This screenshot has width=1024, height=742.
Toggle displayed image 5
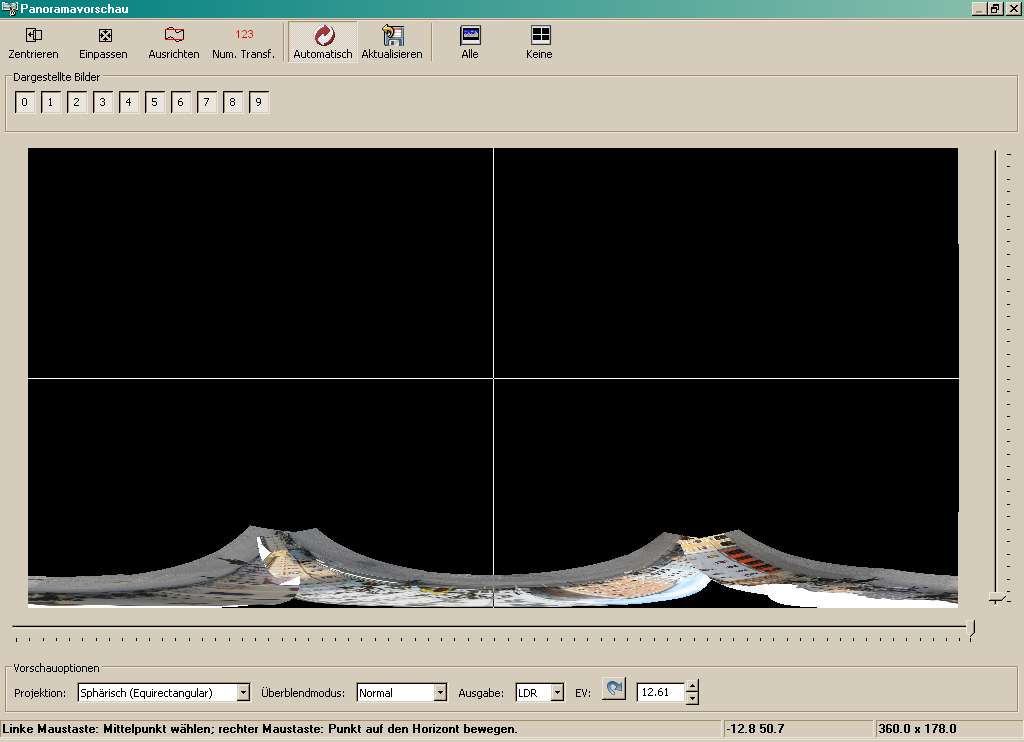155,102
